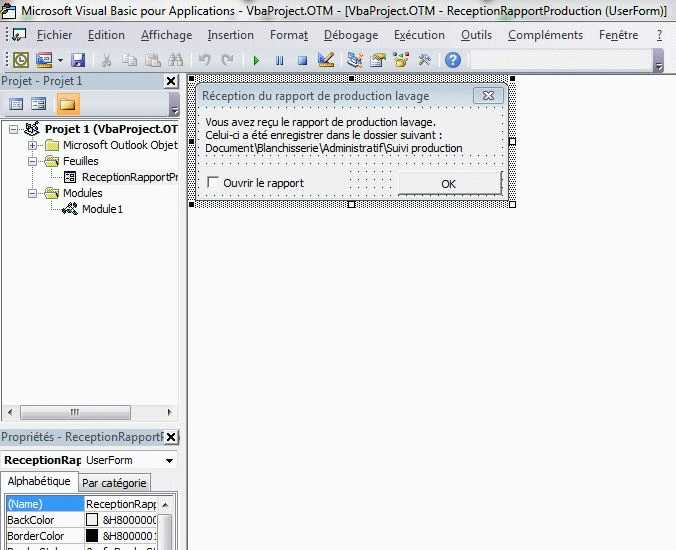Click the View Microsoft Outlook toolbar icon
The image size is (676, 550).
pos(21,60)
